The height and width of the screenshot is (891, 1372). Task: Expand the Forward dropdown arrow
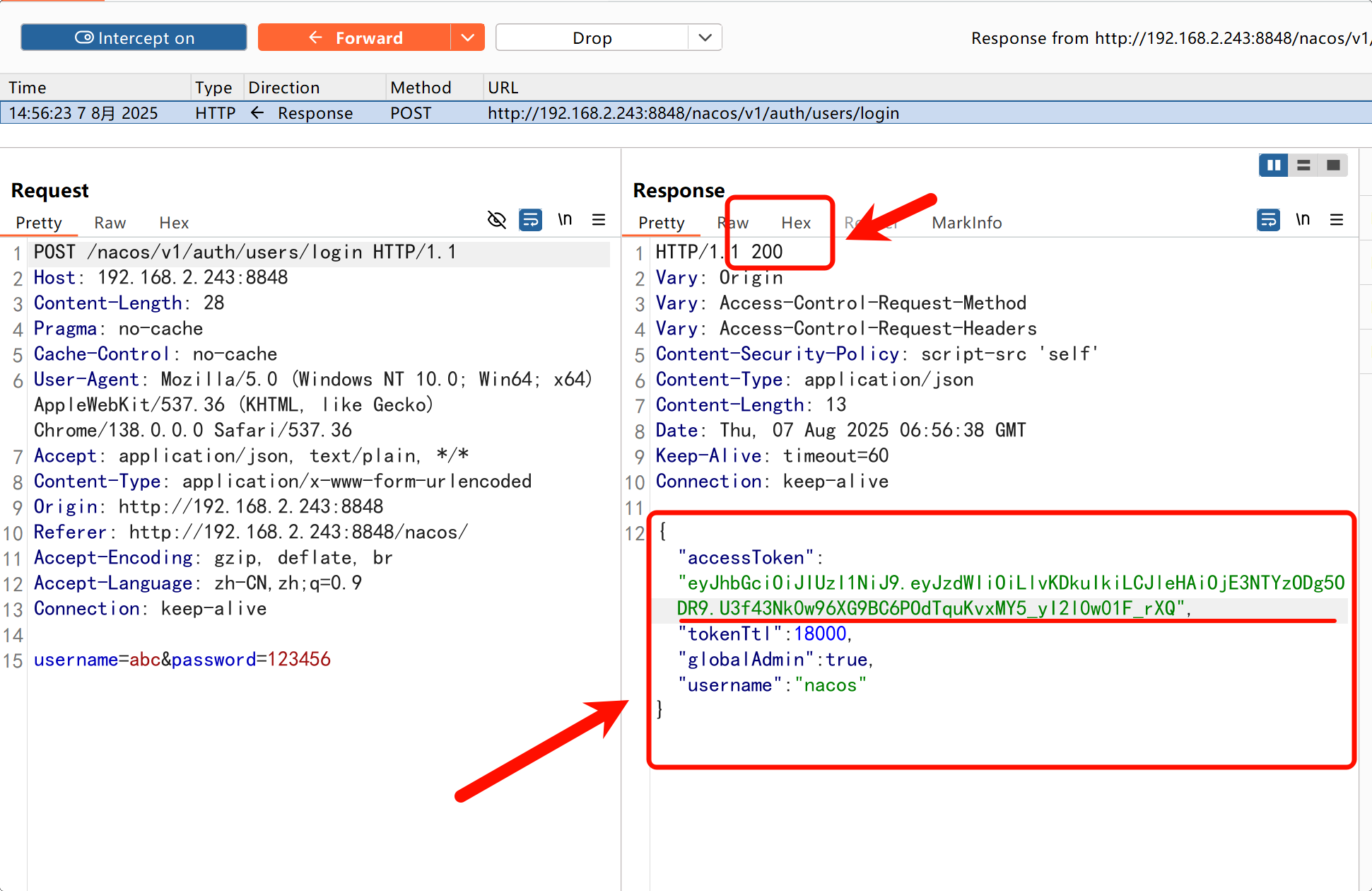(467, 37)
